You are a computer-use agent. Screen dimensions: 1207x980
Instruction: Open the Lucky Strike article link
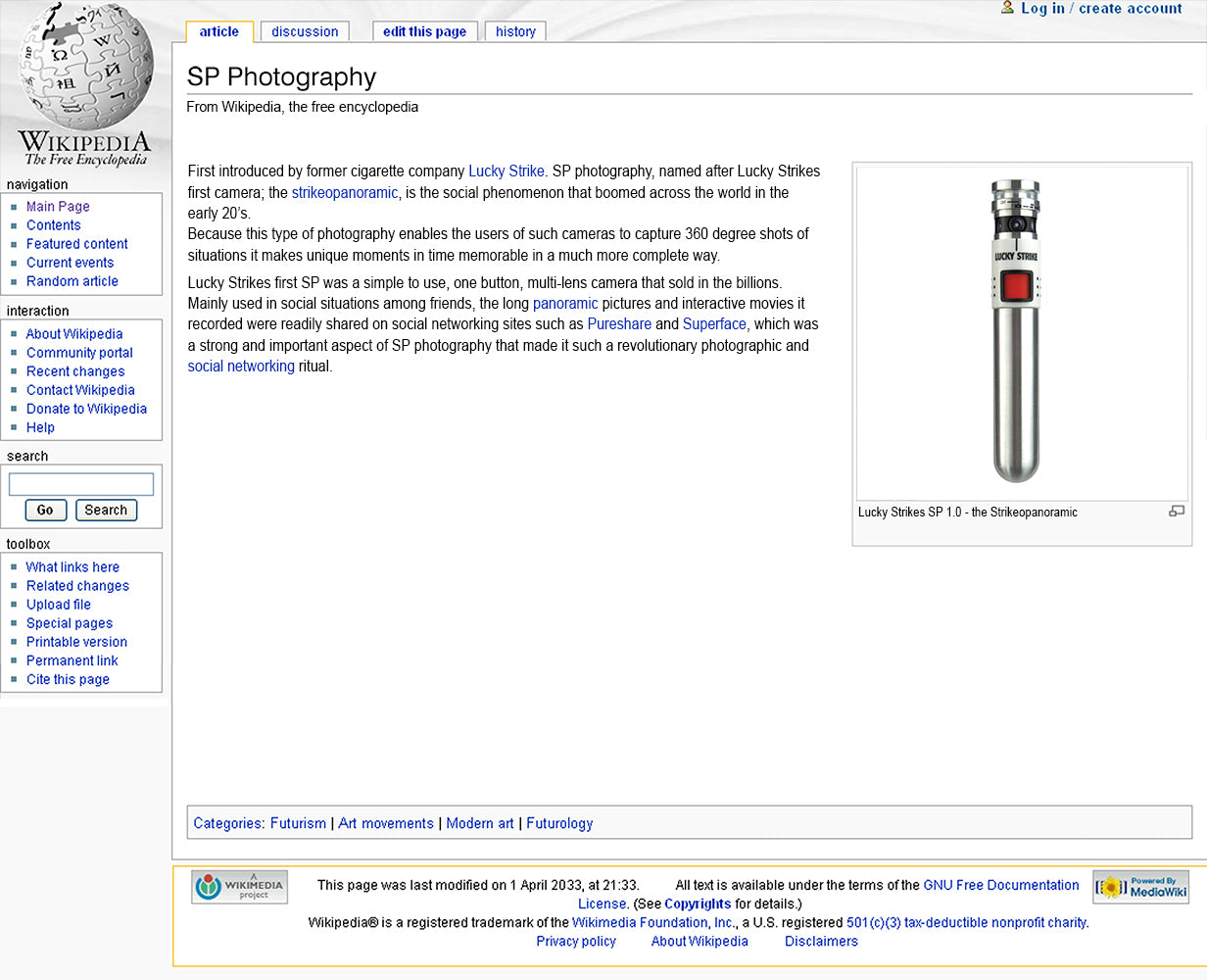pyautogui.click(x=506, y=171)
